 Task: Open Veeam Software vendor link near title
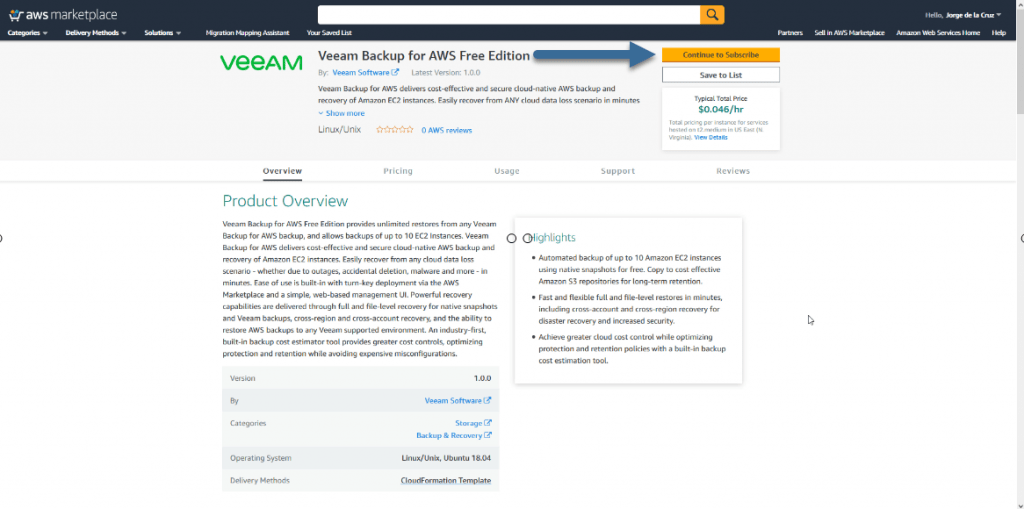coord(366,73)
